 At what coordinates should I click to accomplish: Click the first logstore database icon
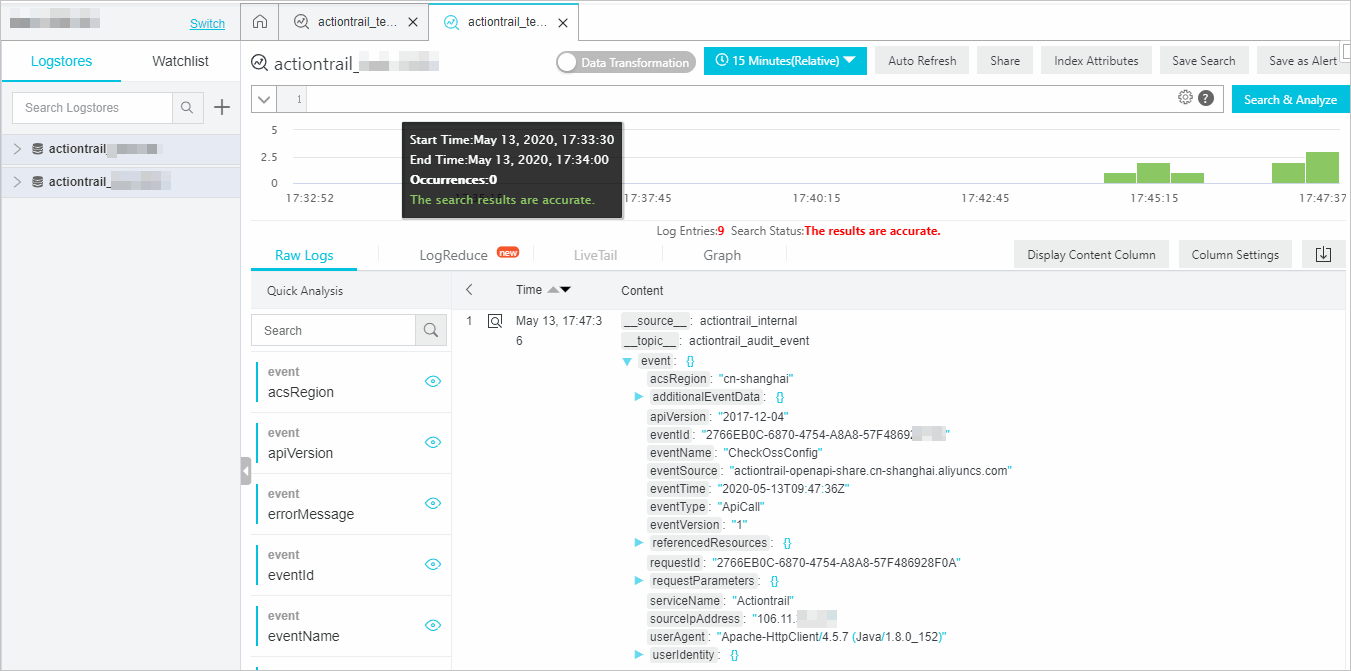(x=38, y=149)
